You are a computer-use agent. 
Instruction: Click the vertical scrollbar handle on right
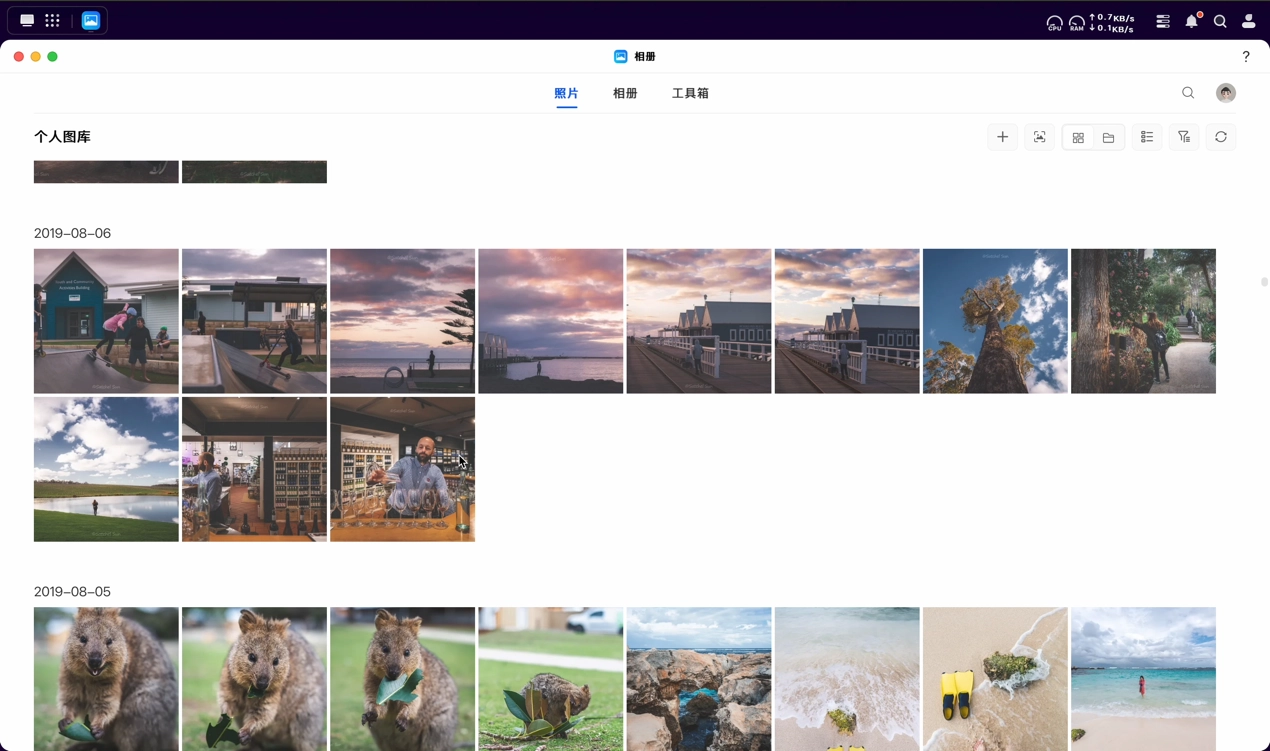(1264, 282)
